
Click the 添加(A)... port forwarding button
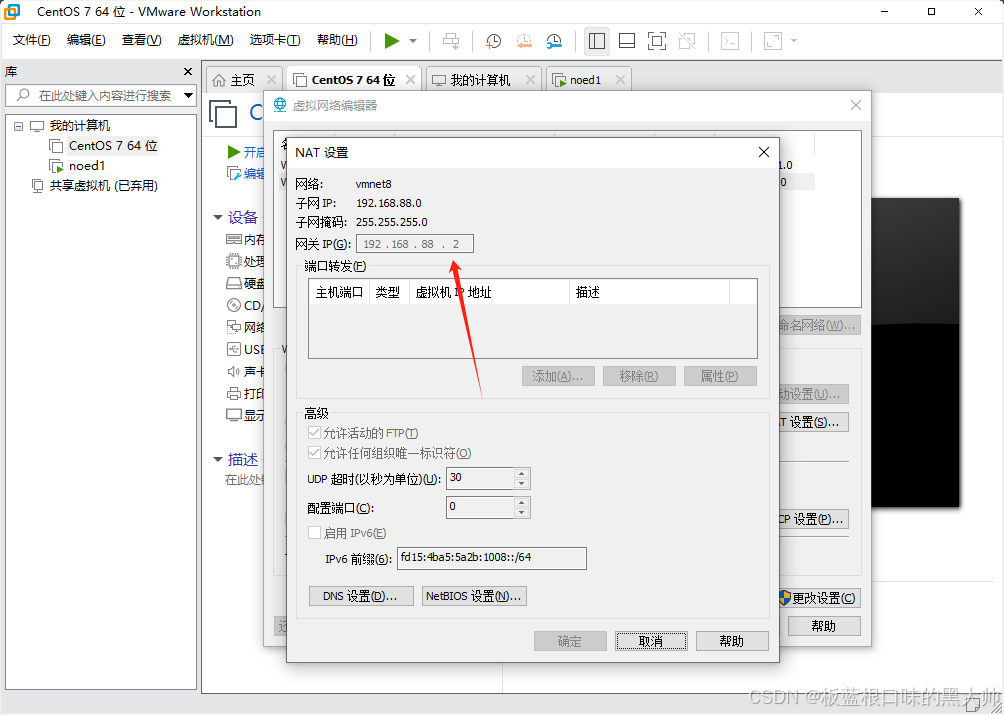point(558,376)
